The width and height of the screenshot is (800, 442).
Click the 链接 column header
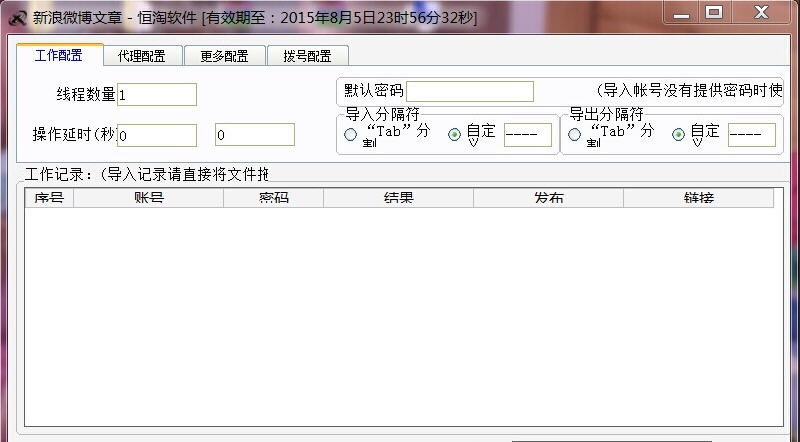coord(698,198)
